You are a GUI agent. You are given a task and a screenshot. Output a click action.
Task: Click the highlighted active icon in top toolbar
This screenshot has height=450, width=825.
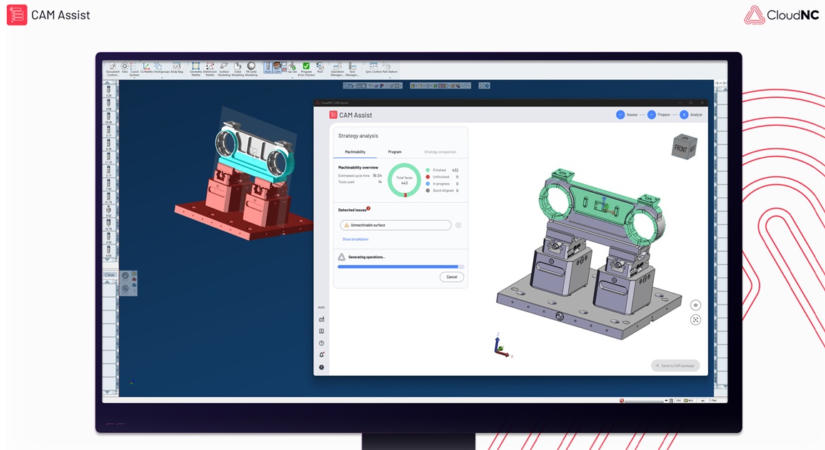[267, 66]
